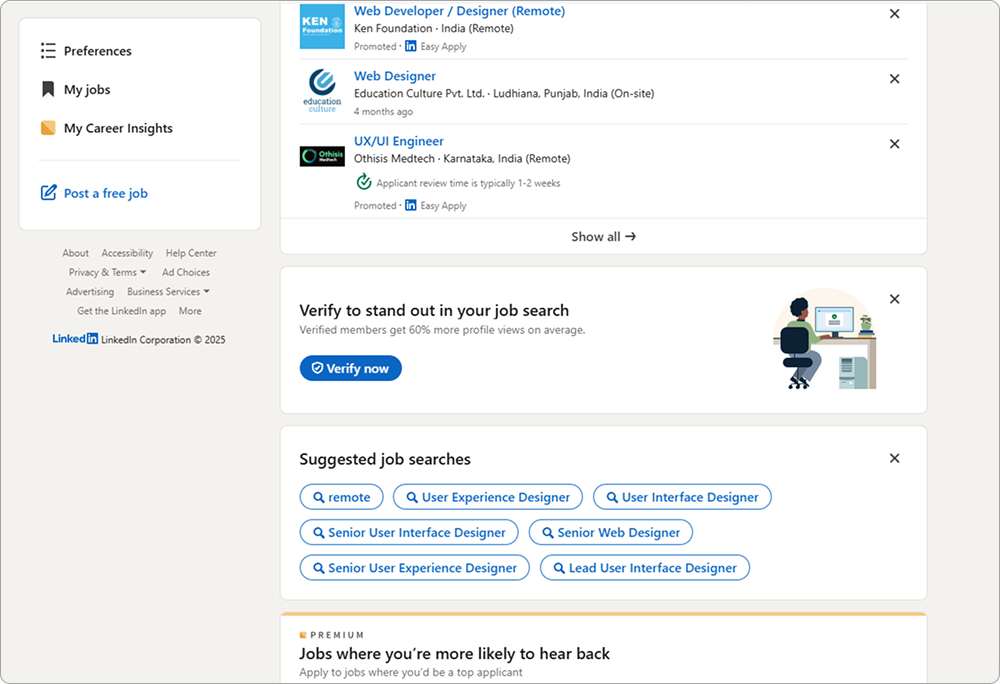This screenshot has height=684, width=1000.
Task: Open the Web Developer / Designer (Remote) job
Action: click(x=459, y=11)
